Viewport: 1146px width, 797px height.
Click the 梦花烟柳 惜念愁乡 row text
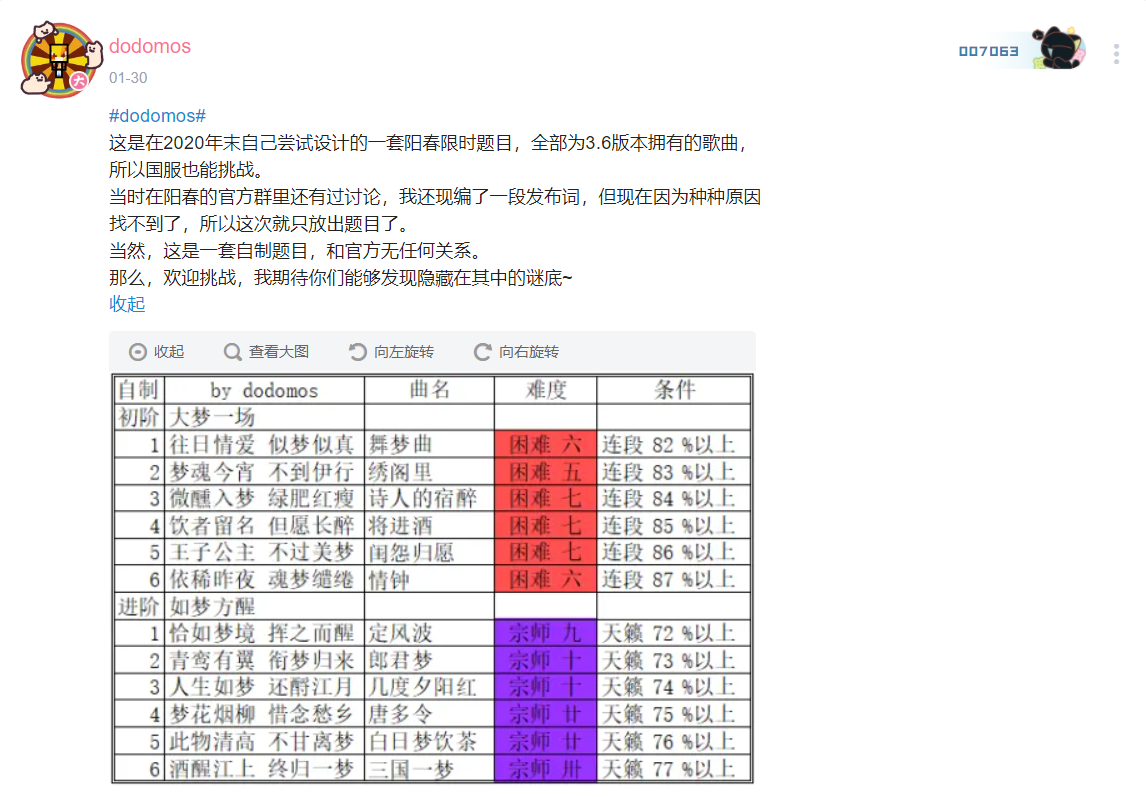tap(262, 714)
